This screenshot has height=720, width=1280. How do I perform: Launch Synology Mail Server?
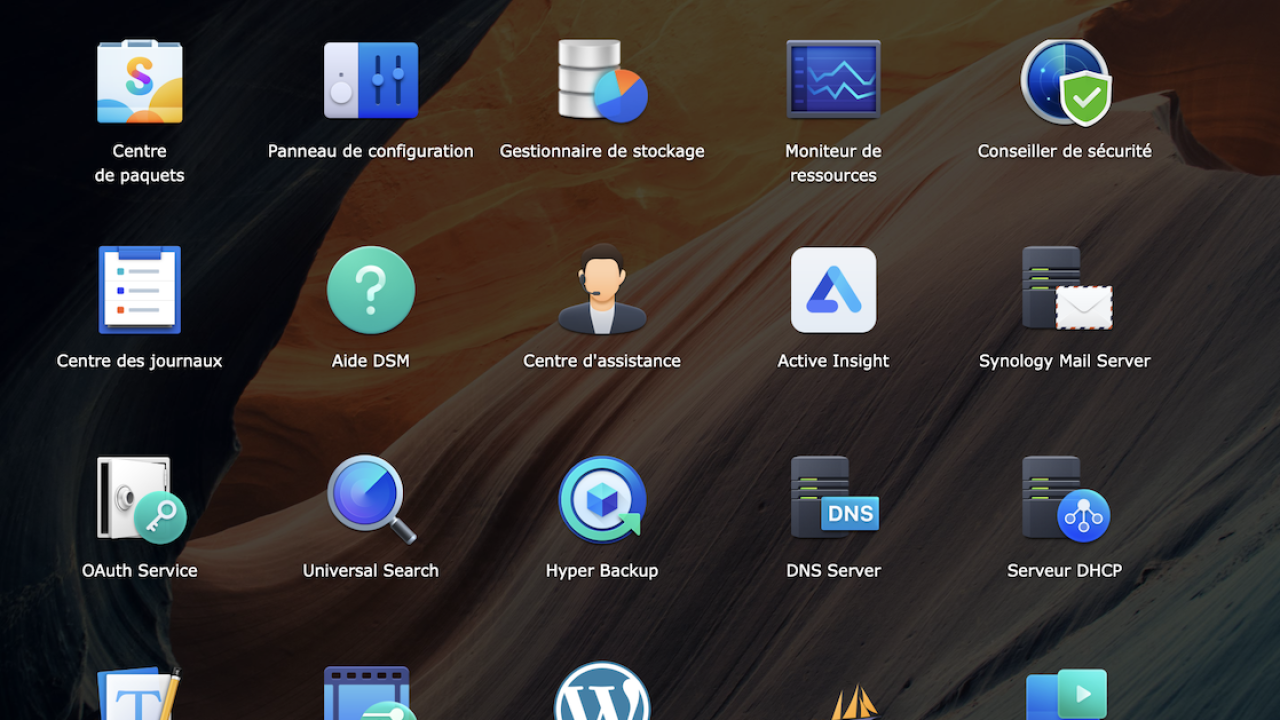[x=1065, y=289]
